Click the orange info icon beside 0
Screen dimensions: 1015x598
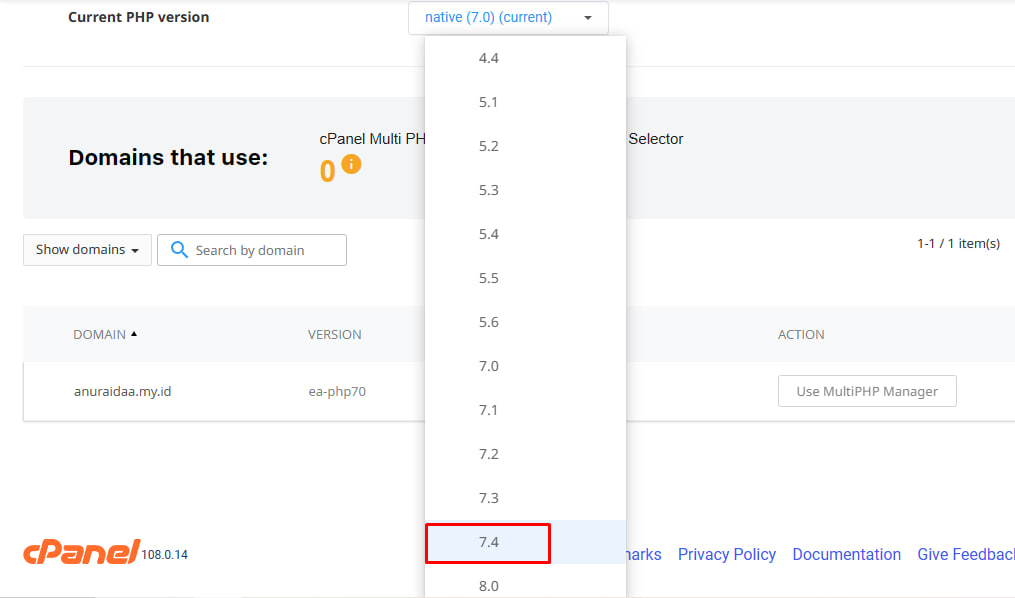(x=351, y=164)
